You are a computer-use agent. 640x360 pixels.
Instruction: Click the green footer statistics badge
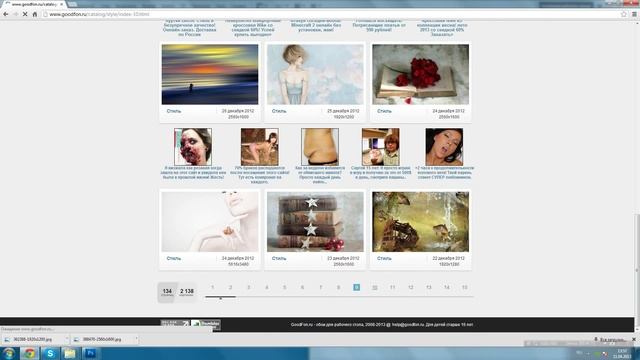pos(206,324)
